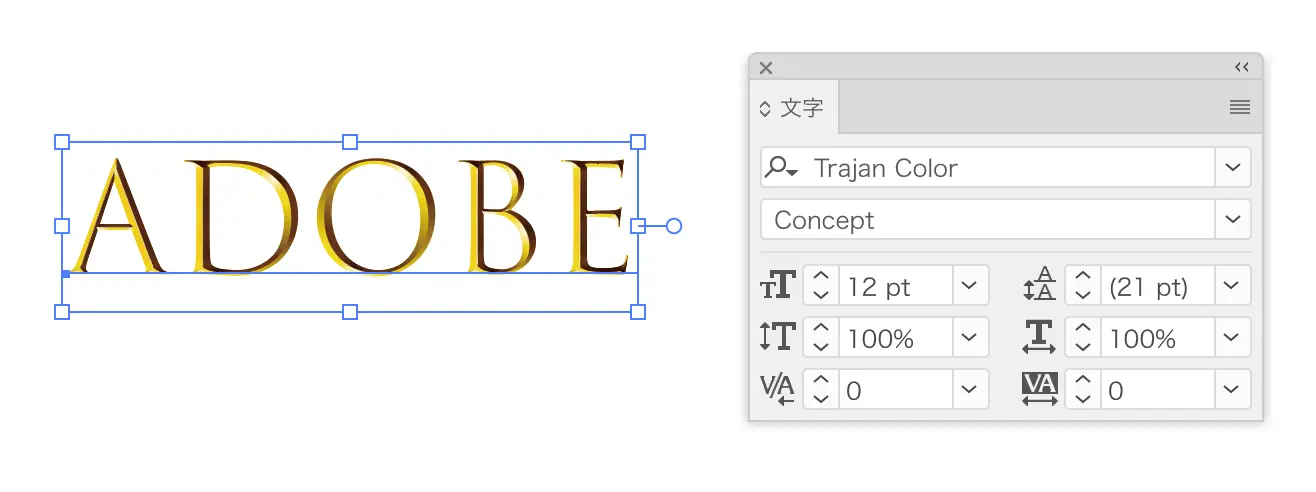Image resolution: width=1316 pixels, height=492 pixels.
Task: Click the horizontal scale icon
Action: 1040,337
